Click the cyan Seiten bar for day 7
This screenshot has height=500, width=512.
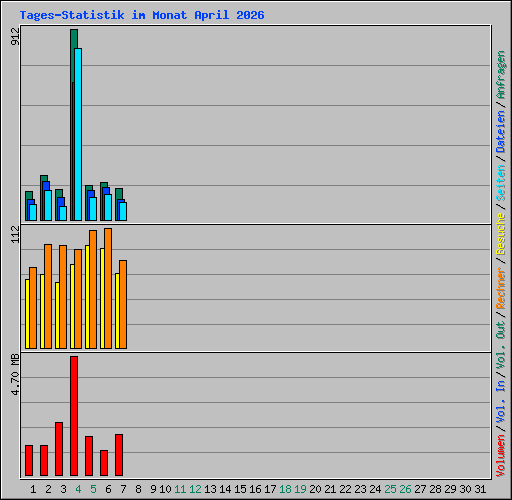pyautogui.click(x=123, y=211)
